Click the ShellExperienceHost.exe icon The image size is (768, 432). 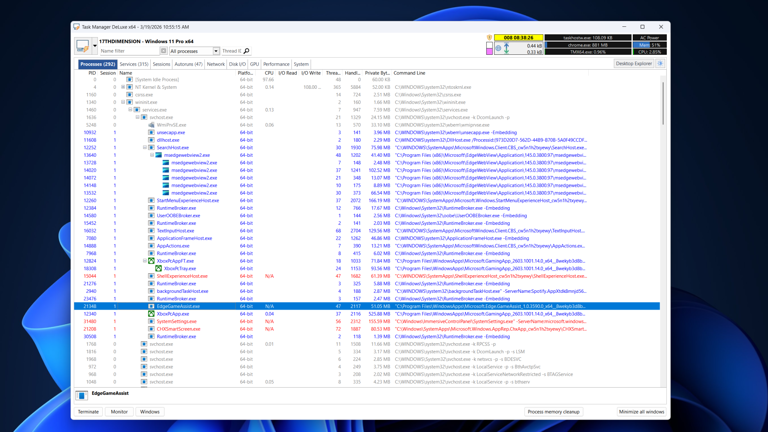[x=151, y=276]
